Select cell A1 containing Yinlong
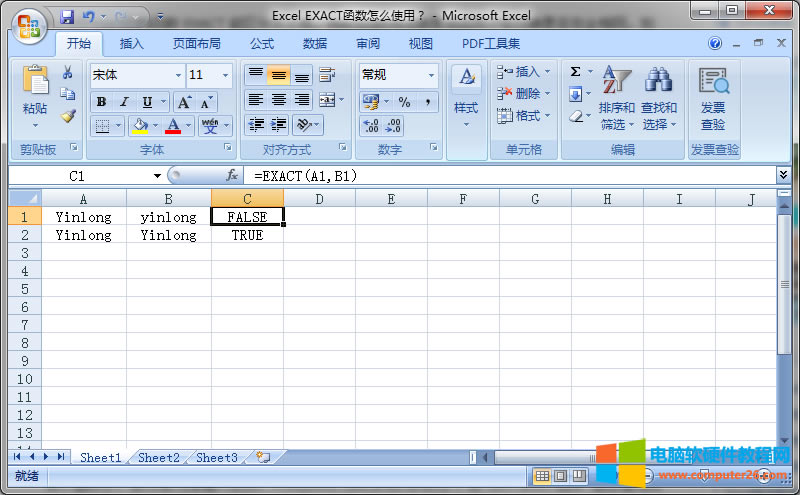Image resolution: width=800 pixels, height=495 pixels. tap(84, 217)
